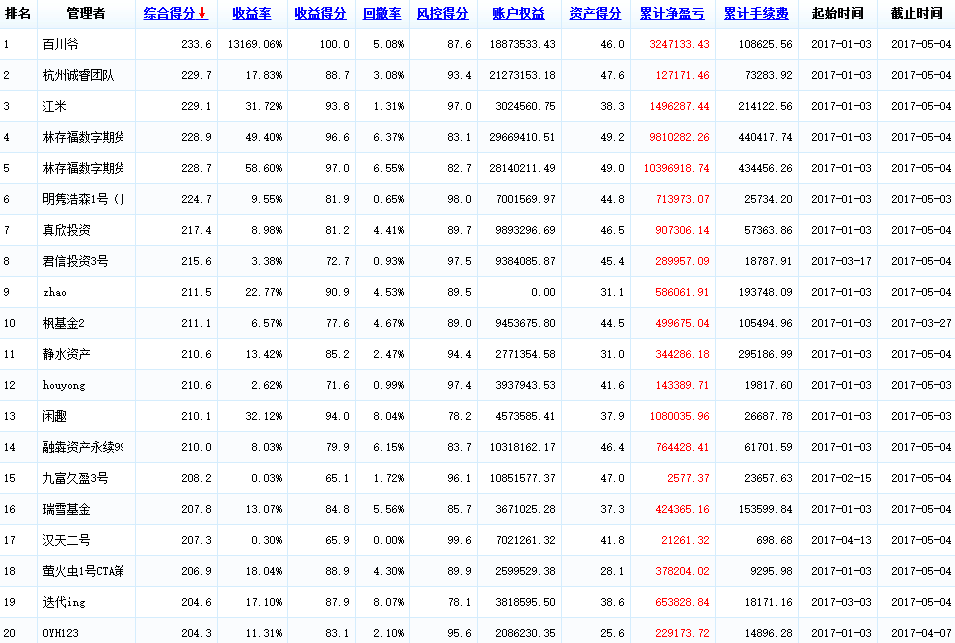Screen dimensions: 955x643
Task: Sort by 累计手续费 column header
Action: click(x=756, y=13)
